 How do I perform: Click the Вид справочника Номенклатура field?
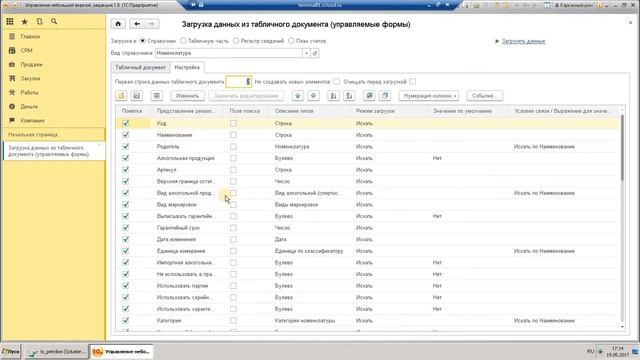(x=229, y=53)
